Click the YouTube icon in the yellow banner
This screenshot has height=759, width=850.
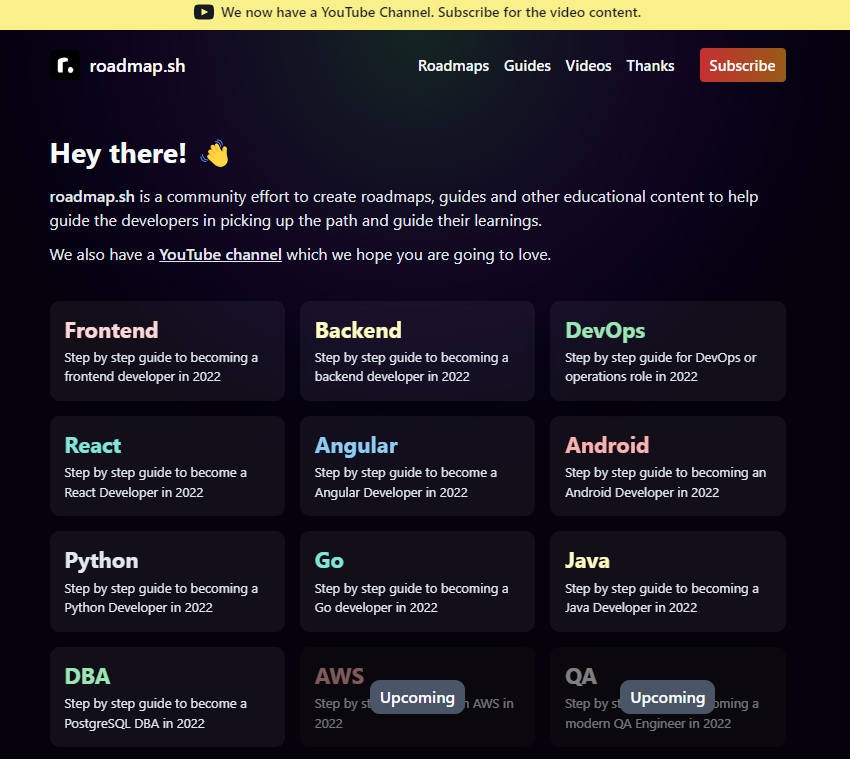coord(204,12)
